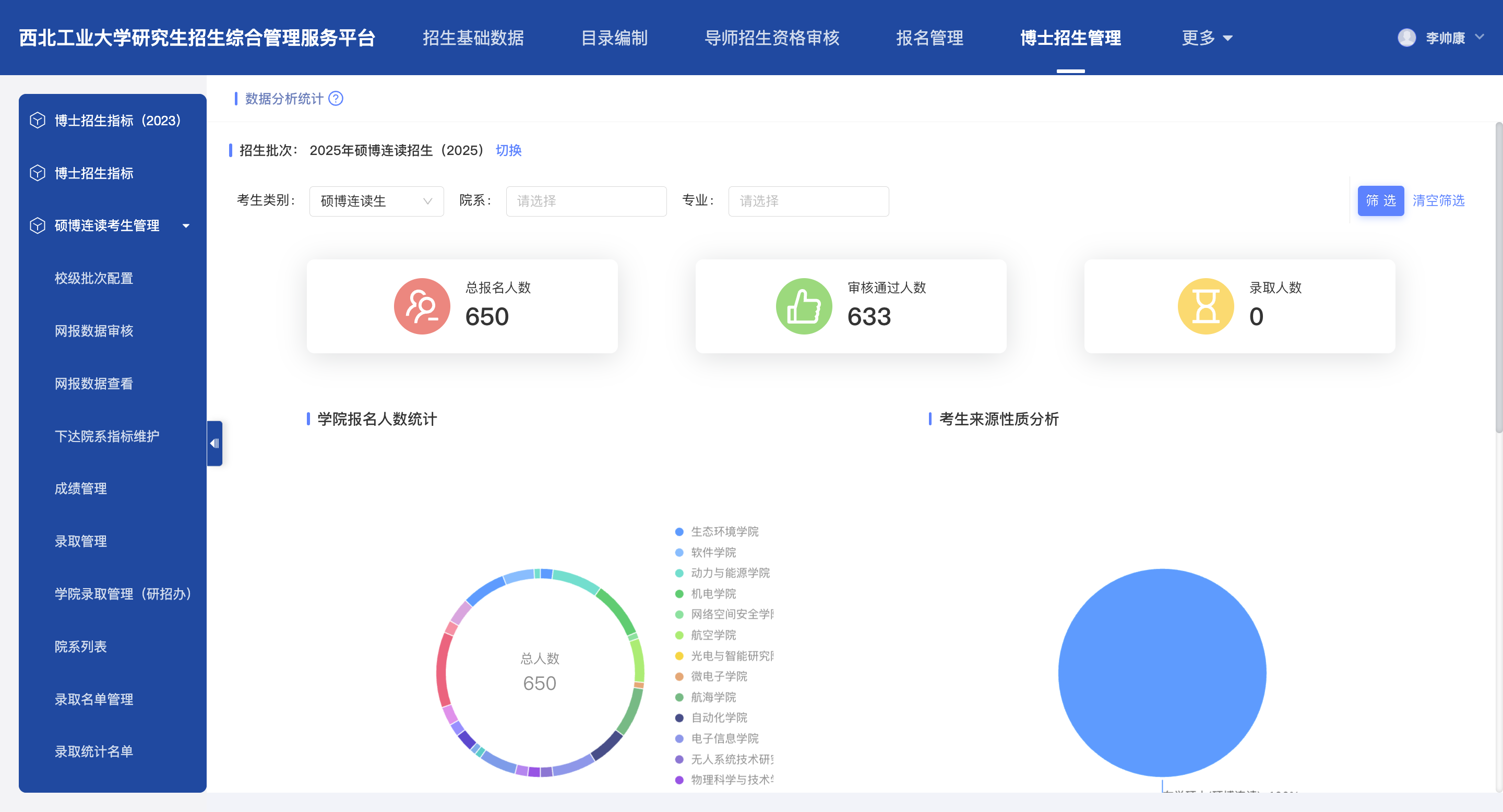Click the 切换 link to change batch
Viewport: 1503px width, 812px height.
(x=508, y=150)
